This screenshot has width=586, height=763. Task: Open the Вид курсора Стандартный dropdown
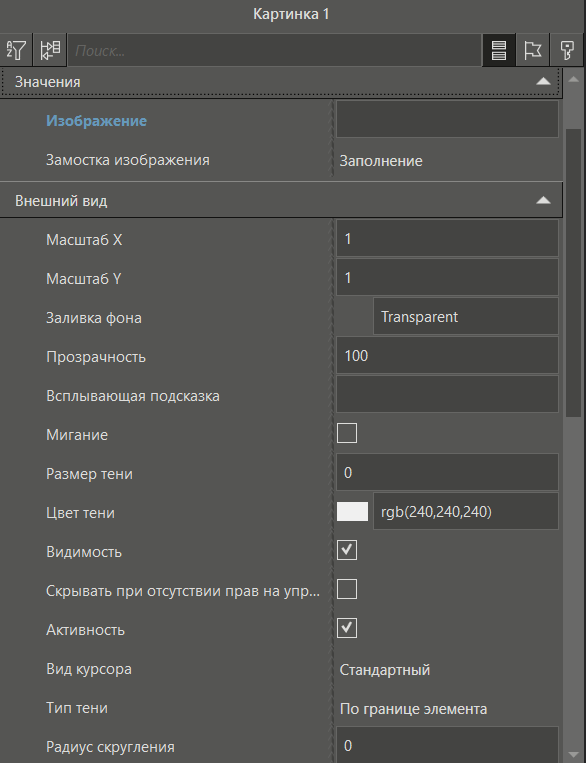coord(447,670)
